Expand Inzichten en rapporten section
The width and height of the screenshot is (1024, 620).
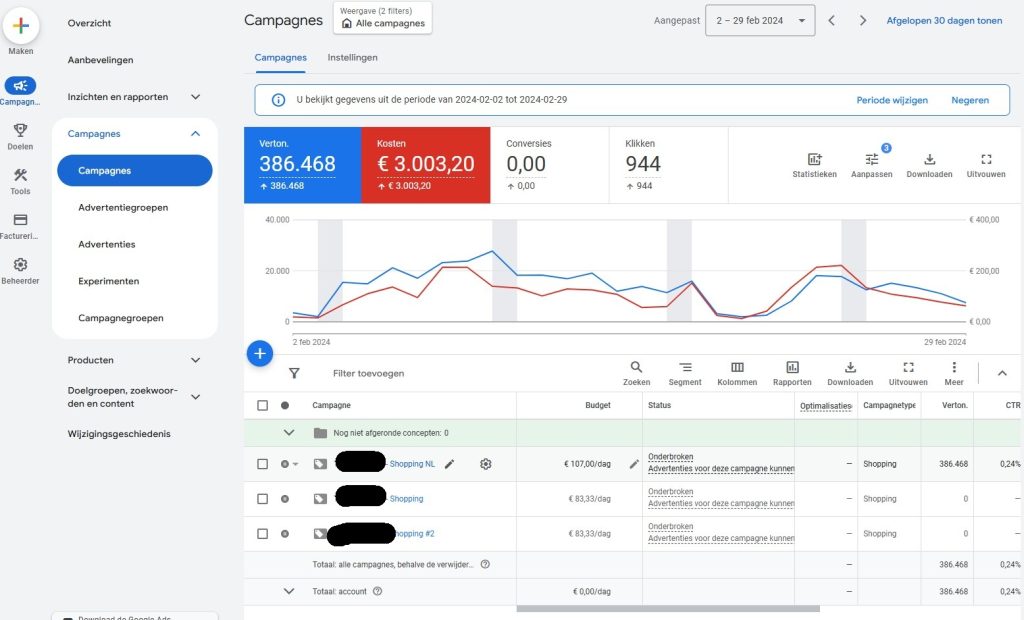[195, 97]
